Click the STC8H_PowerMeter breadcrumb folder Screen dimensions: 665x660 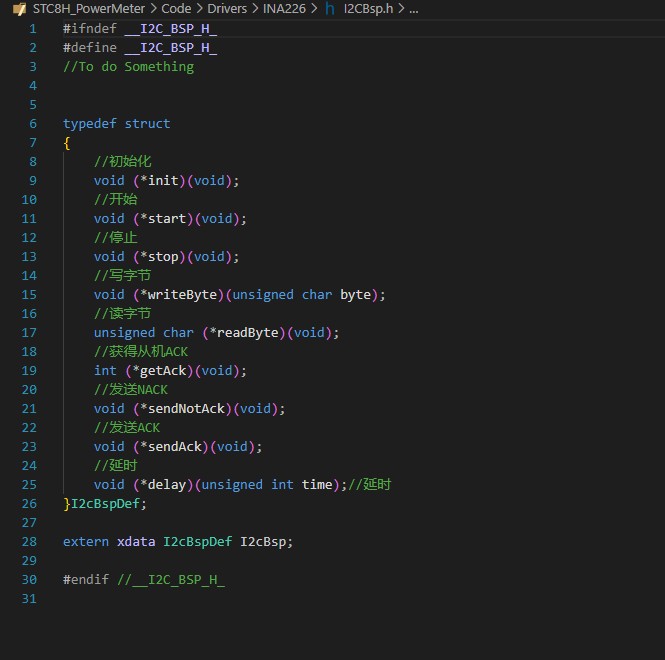click(x=89, y=8)
